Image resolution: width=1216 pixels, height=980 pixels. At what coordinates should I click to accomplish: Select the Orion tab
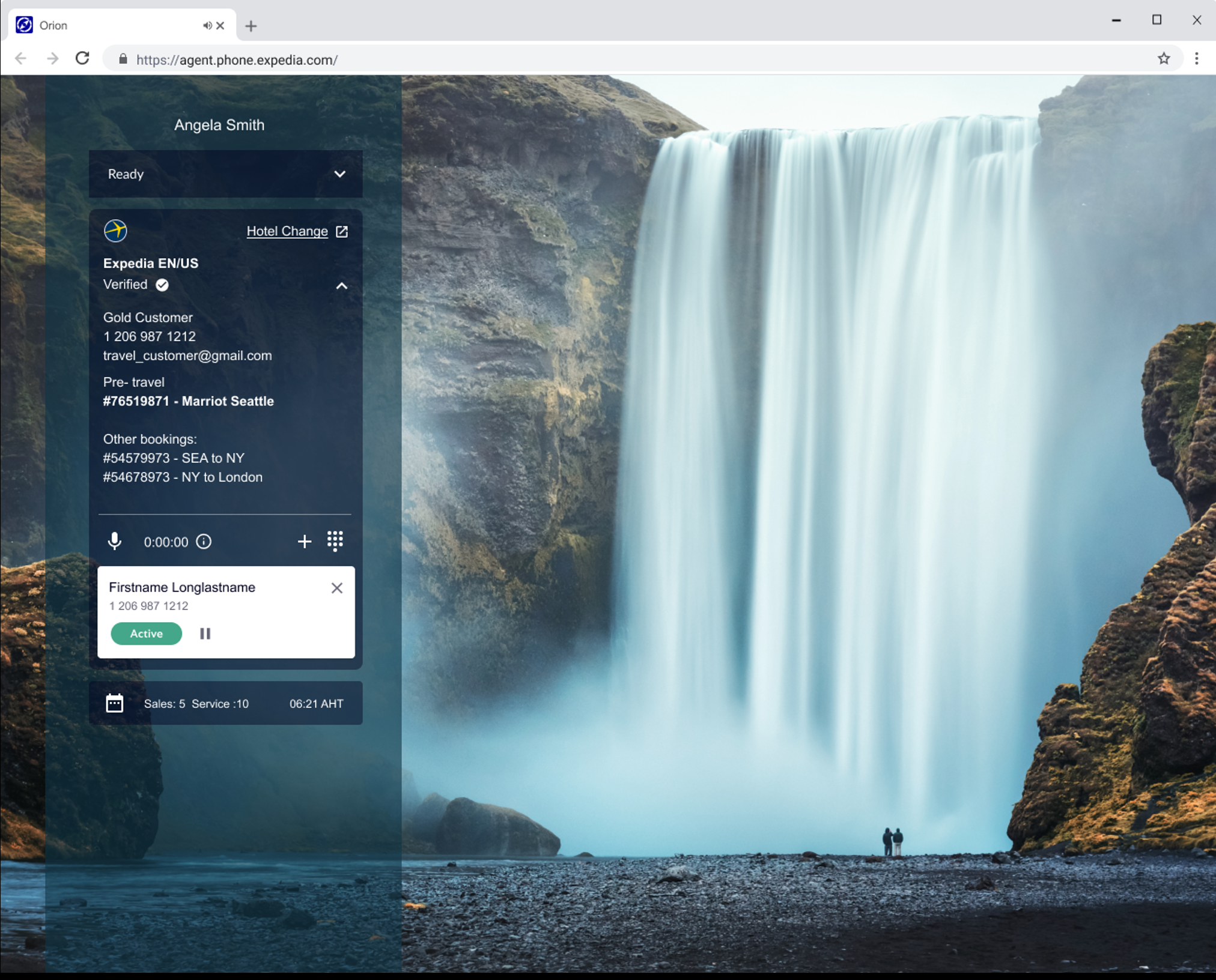point(123,25)
